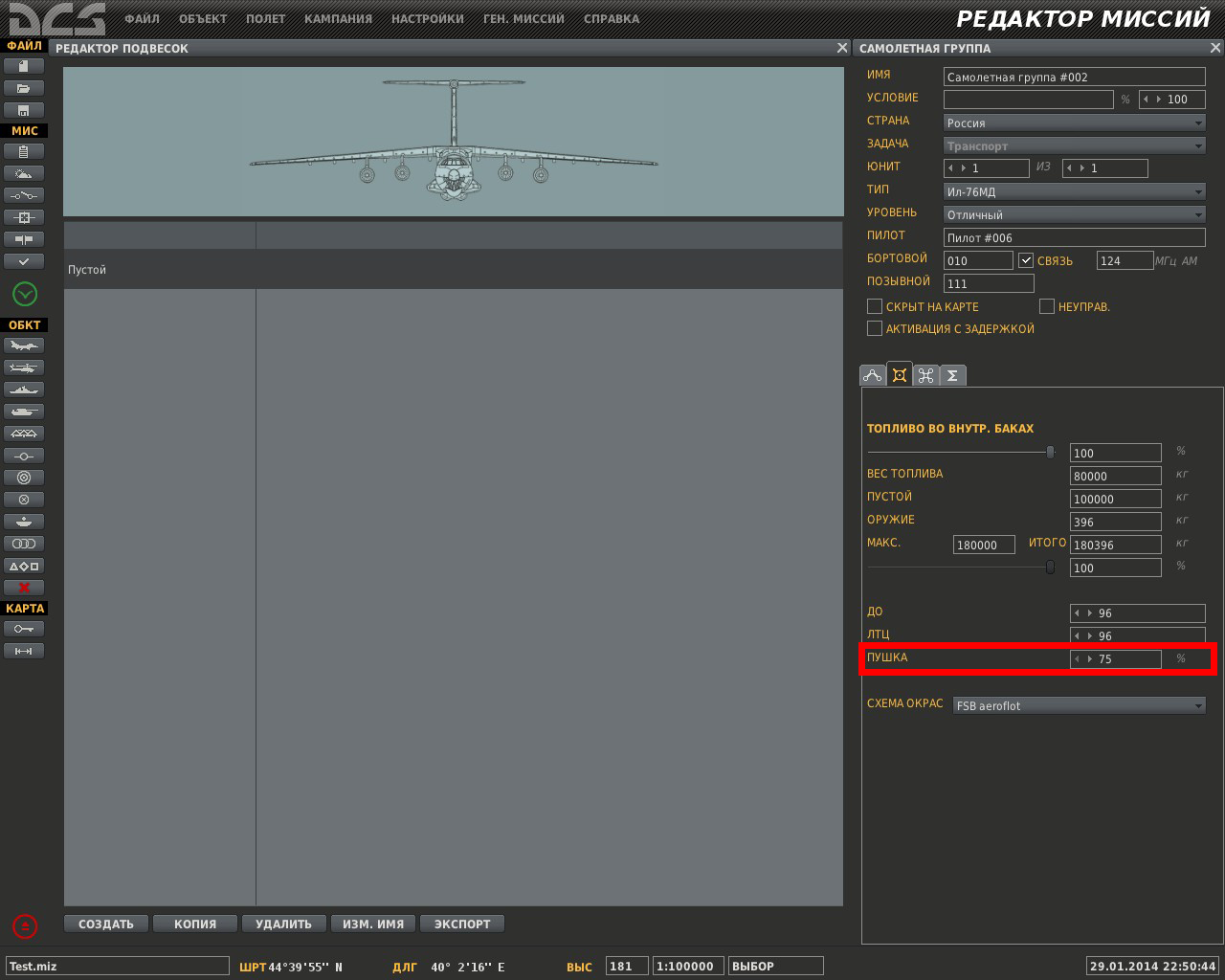Open the ЗАДАЧА dropdown showing Транспорт

pos(1075,145)
